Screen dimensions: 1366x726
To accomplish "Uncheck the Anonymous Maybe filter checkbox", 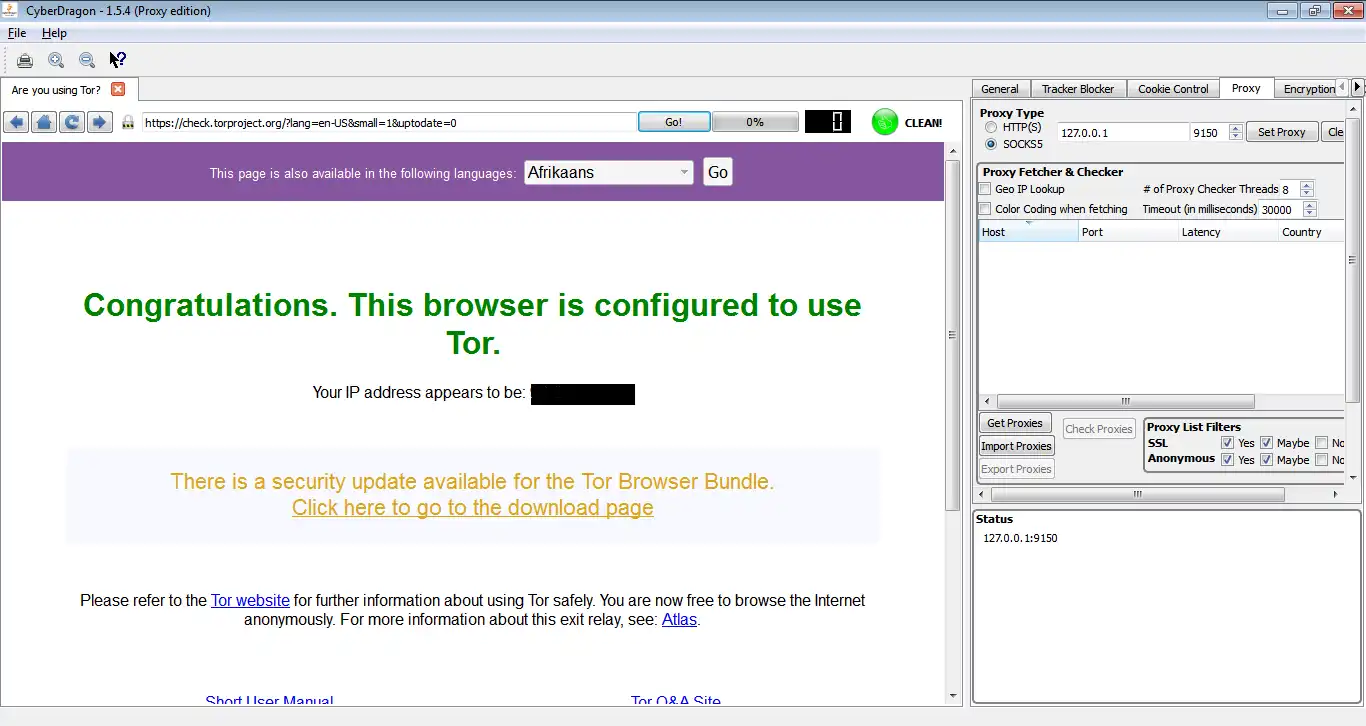I will (1266, 460).
